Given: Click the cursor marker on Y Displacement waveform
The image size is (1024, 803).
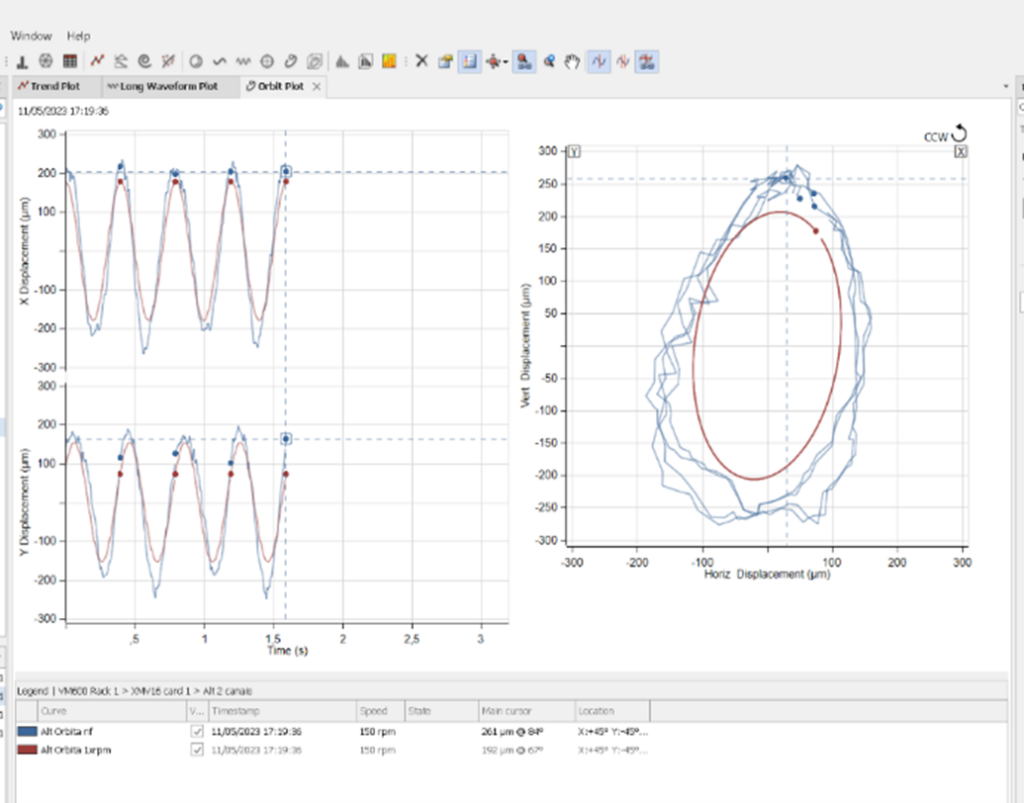Looking at the screenshot, I should [286, 439].
